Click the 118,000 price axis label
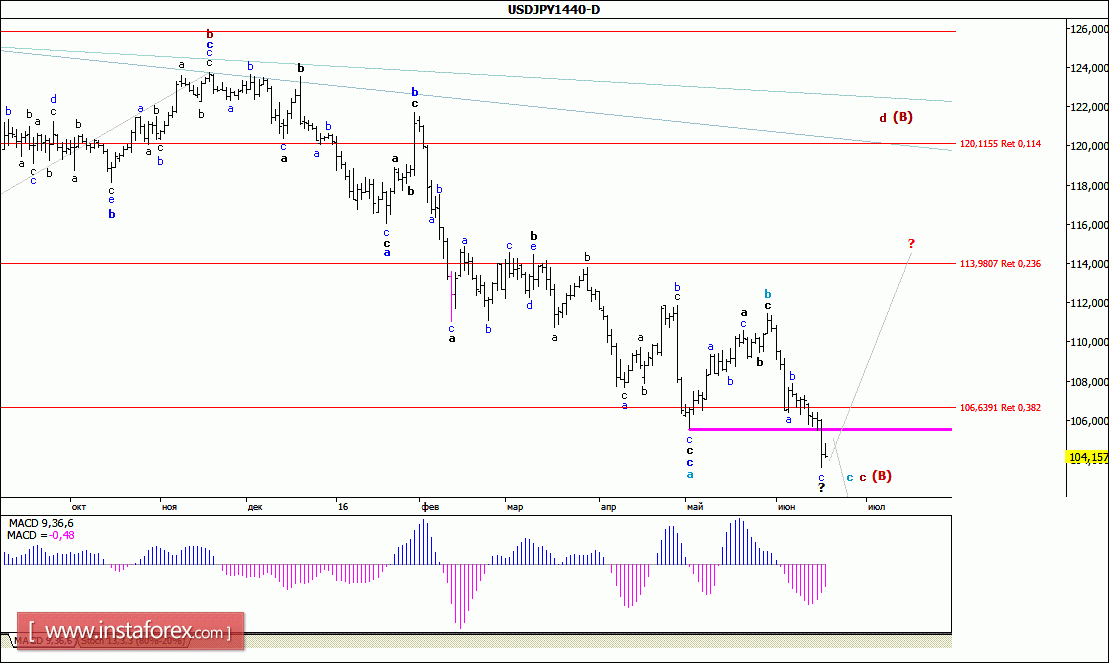The height and width of the screenshot is (663, 1109). click(x=1089, y=186)
